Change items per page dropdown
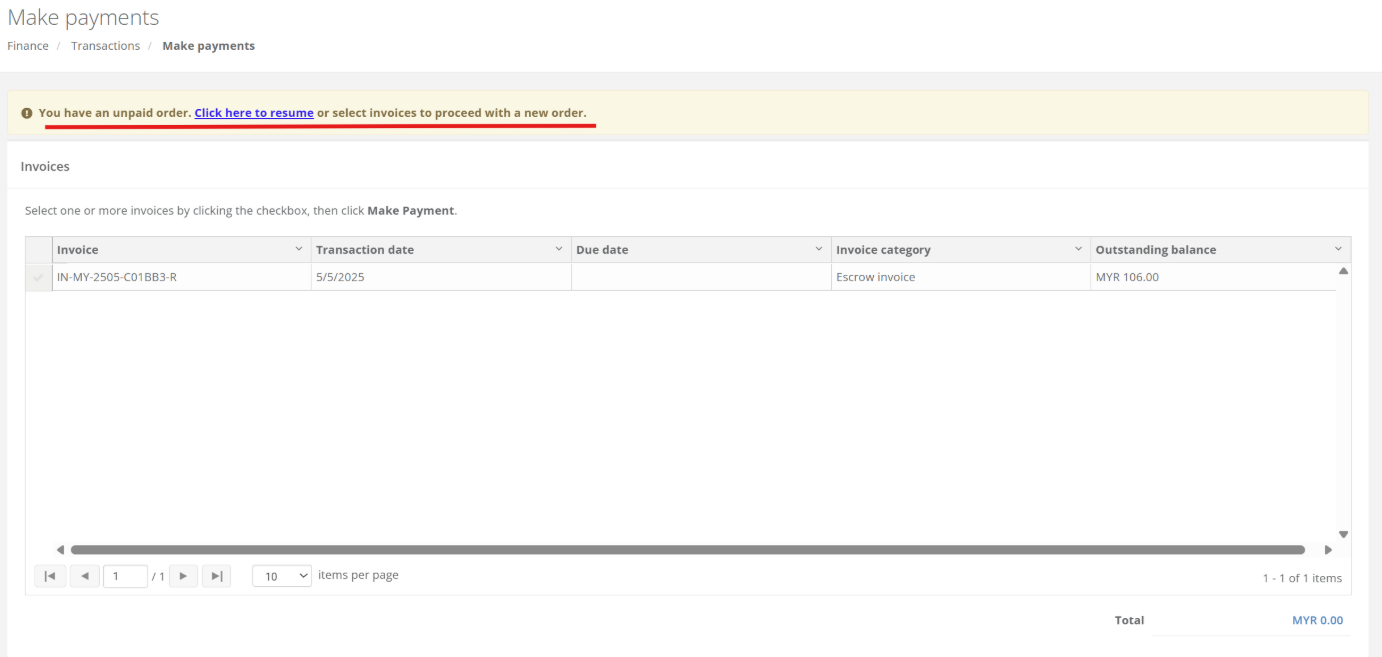Screen dimensions: 1382x657 [281, 576]
